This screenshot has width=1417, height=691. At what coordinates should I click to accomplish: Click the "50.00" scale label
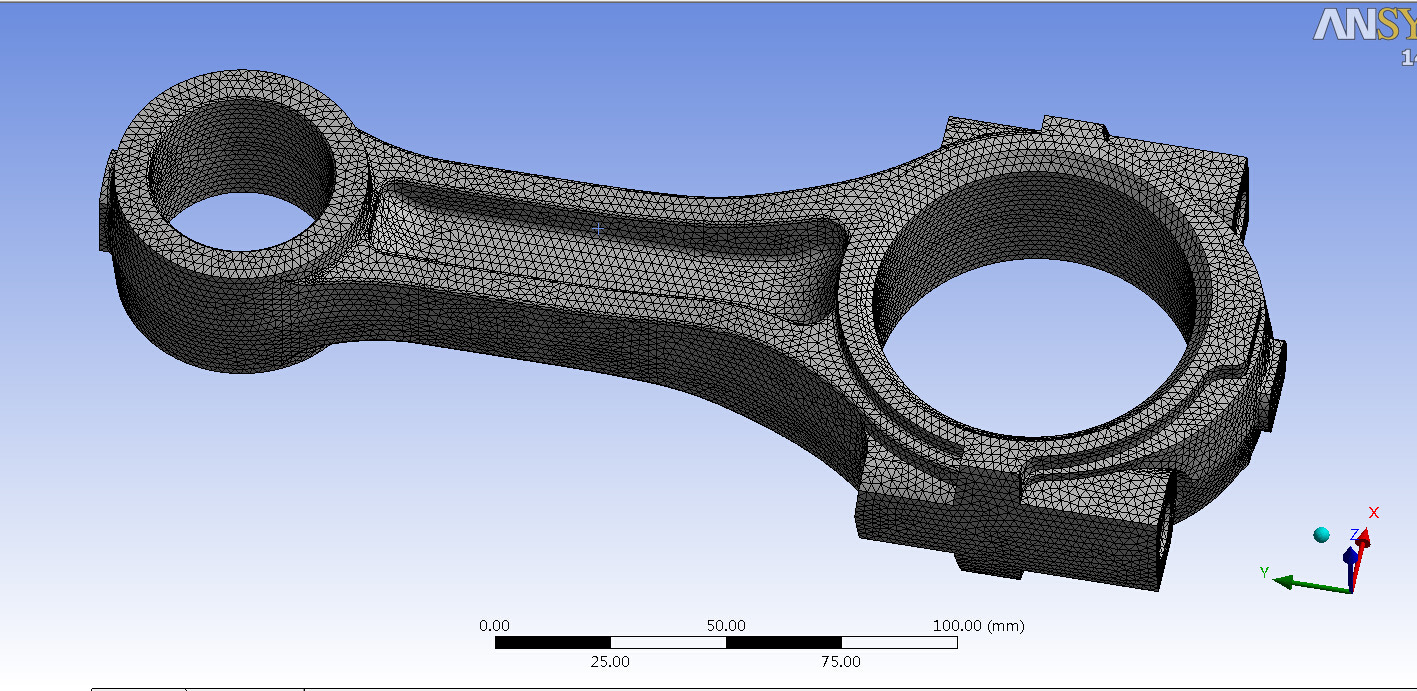tap(726, 626)
